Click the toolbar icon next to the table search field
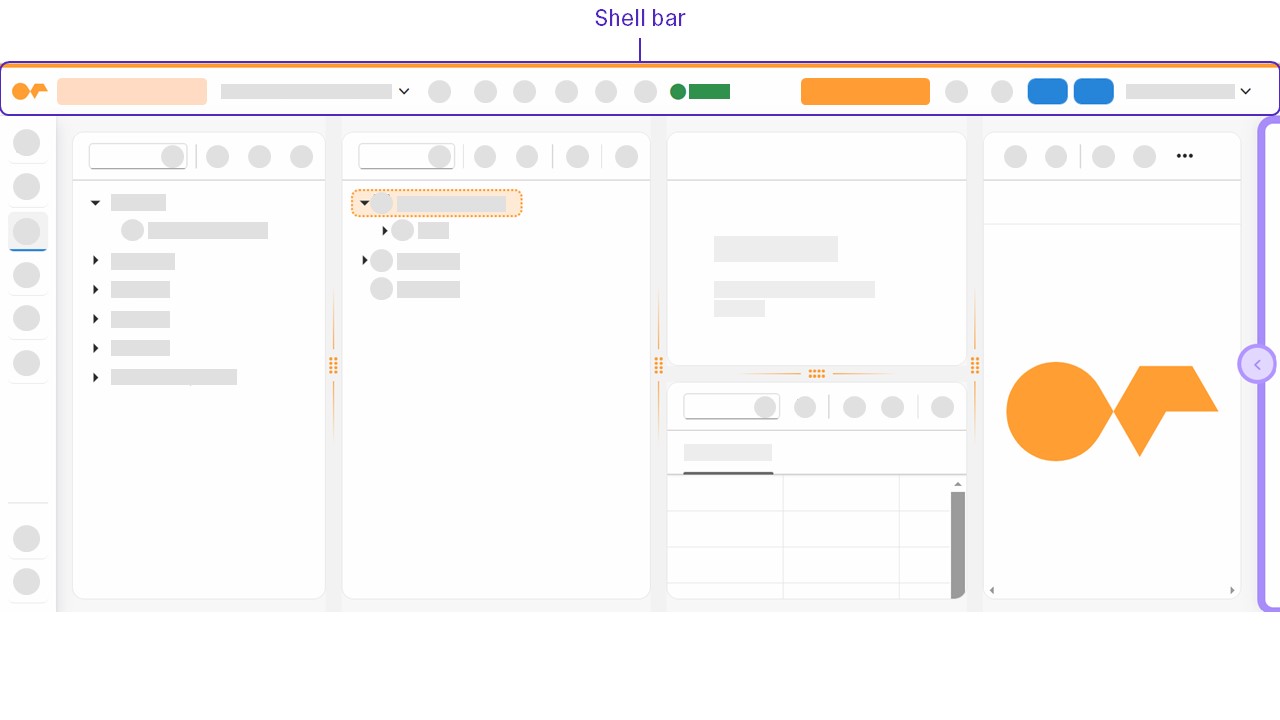 pos(805,406)
